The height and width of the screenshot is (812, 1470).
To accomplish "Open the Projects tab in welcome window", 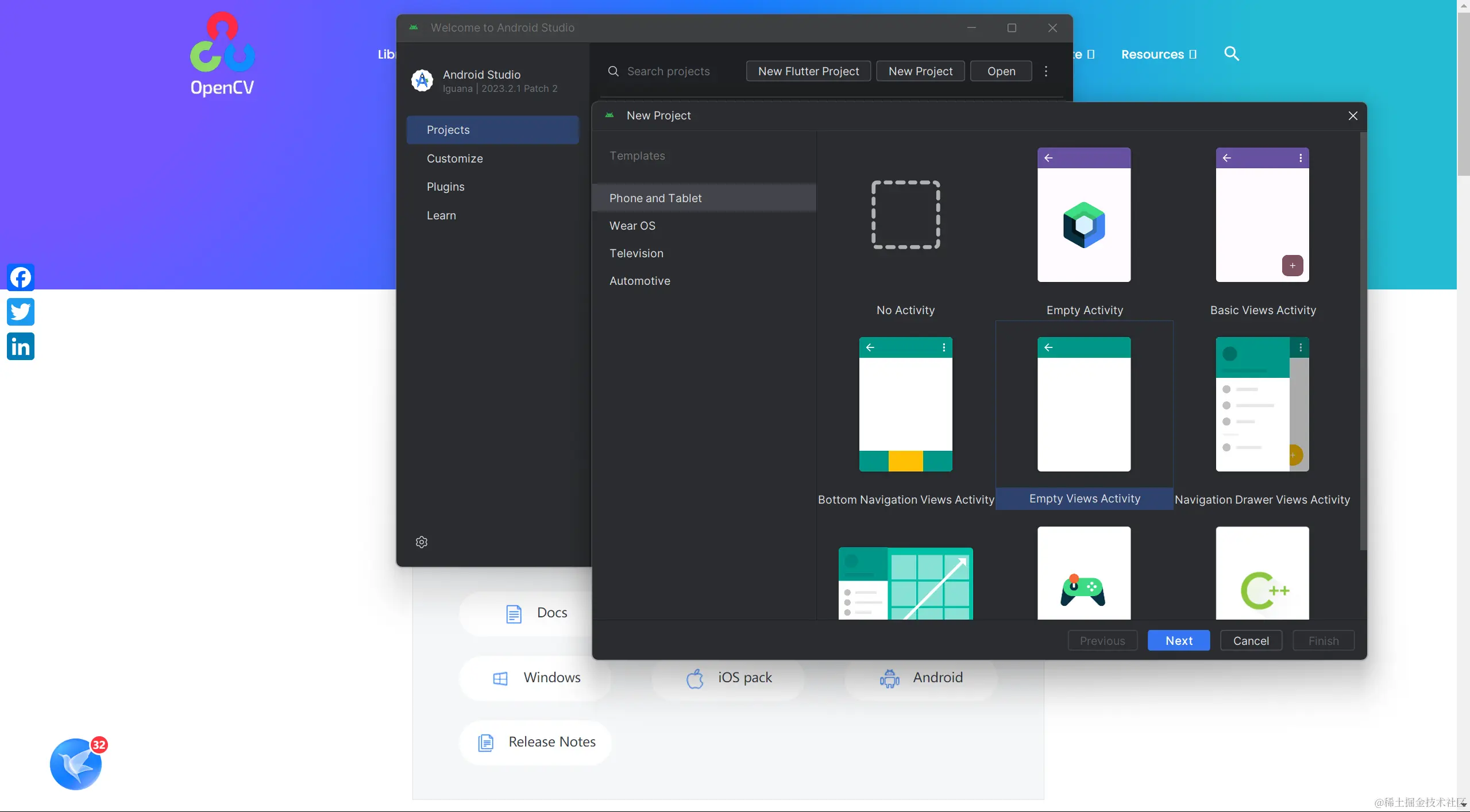I will 492,130.
